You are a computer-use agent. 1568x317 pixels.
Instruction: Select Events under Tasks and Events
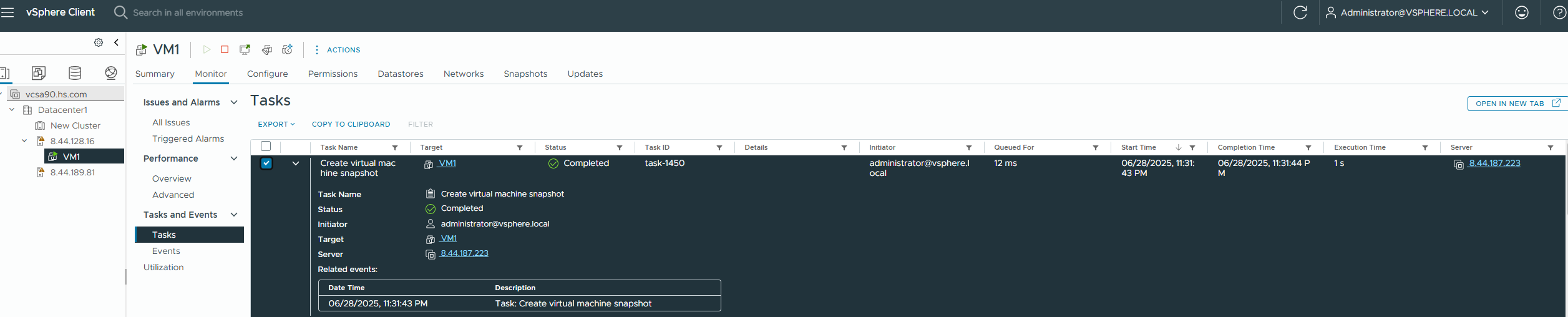point(166,251)
